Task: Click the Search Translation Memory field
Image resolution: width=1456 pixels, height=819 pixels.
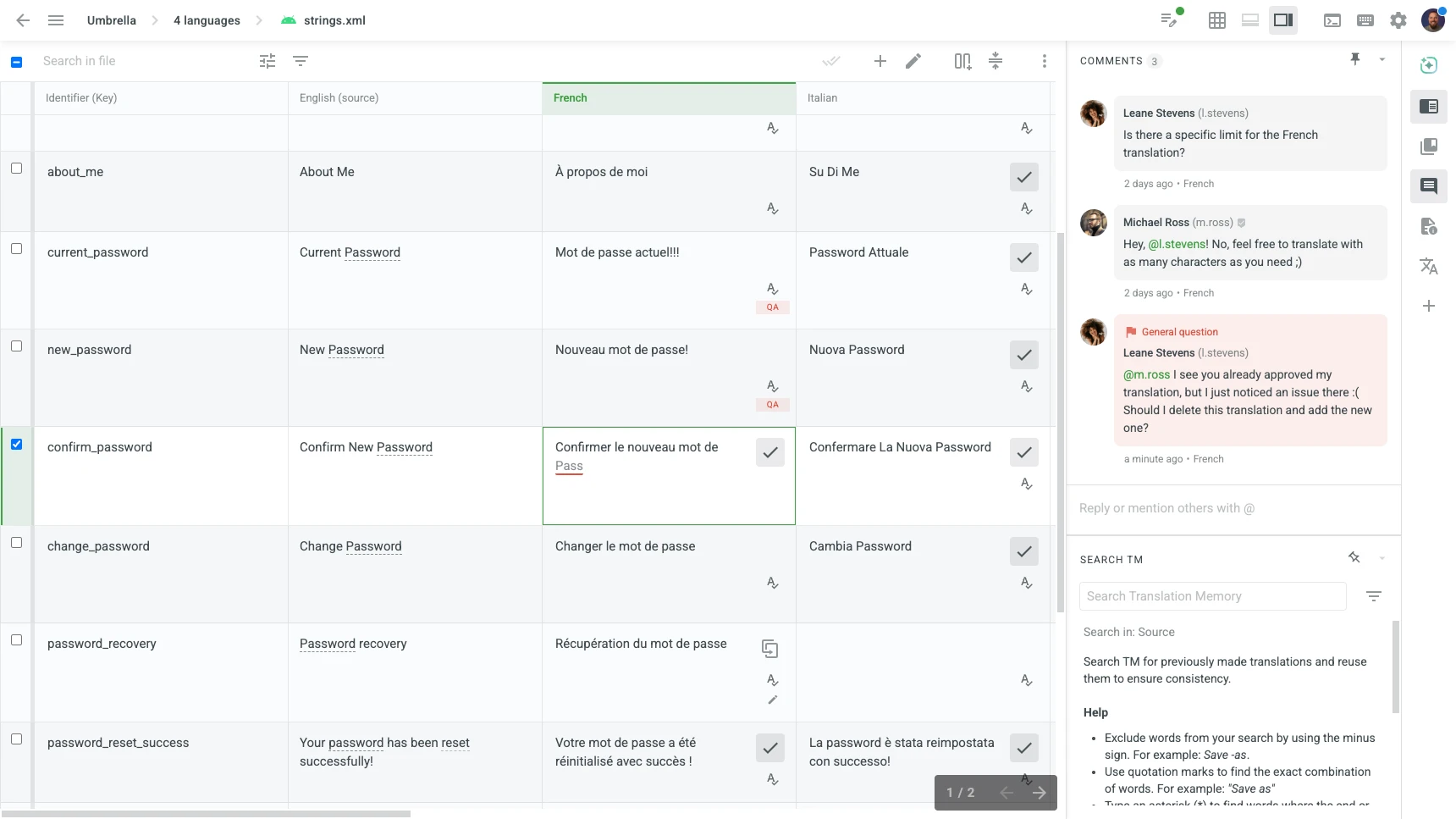Action: point(1212,596)
